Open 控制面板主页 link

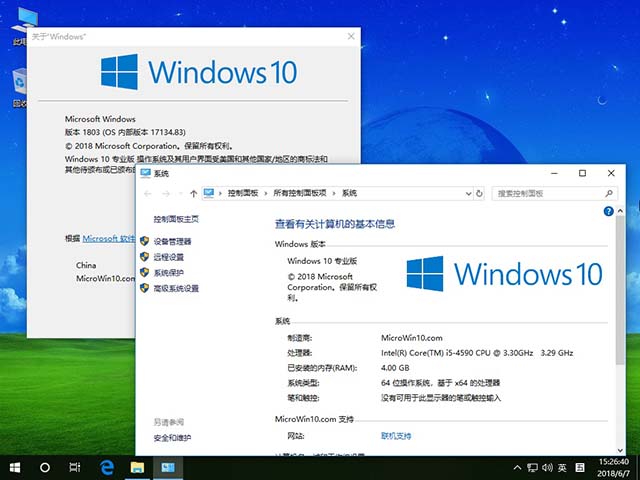point(176,219)
